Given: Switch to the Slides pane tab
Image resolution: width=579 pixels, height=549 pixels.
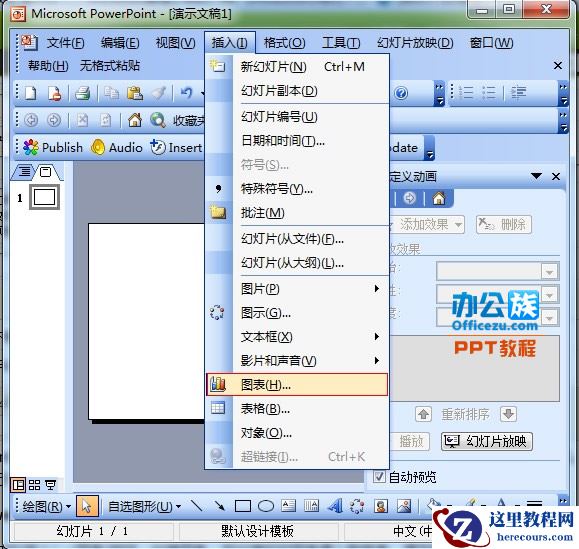Looking at the screenshot, I should [x=46, y=172].
